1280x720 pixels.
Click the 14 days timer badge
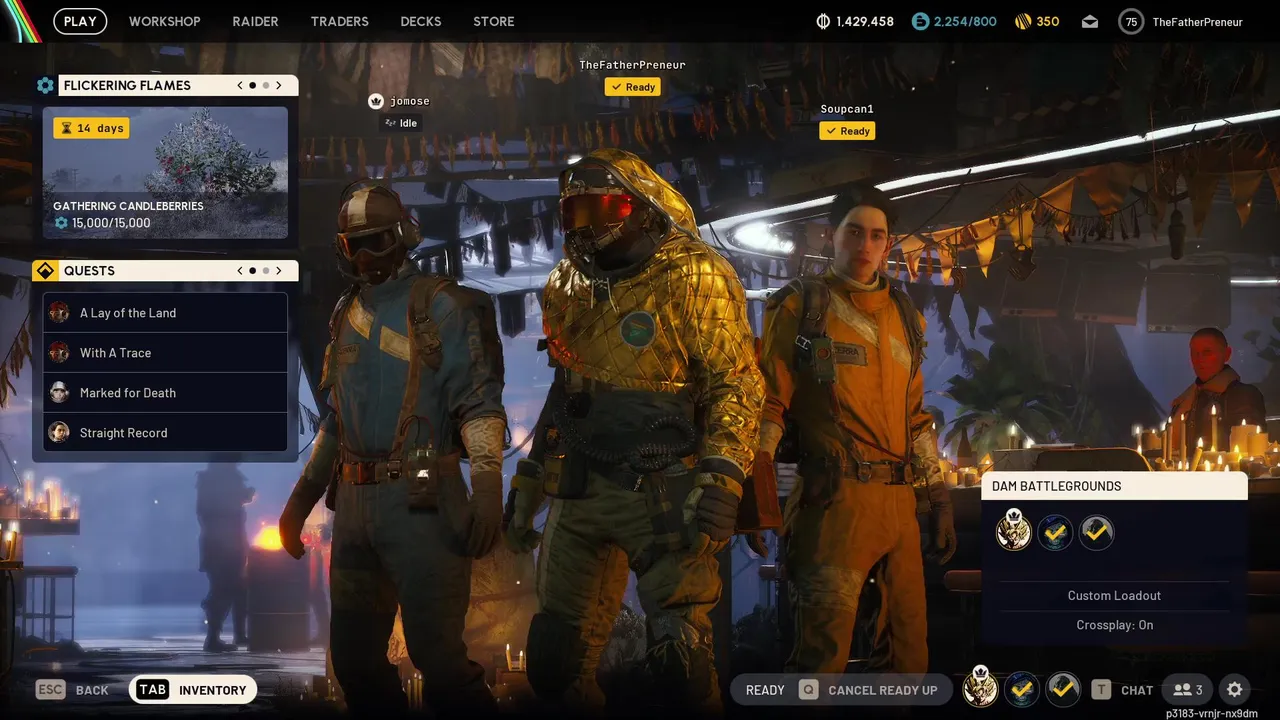(x=91, y=128)
